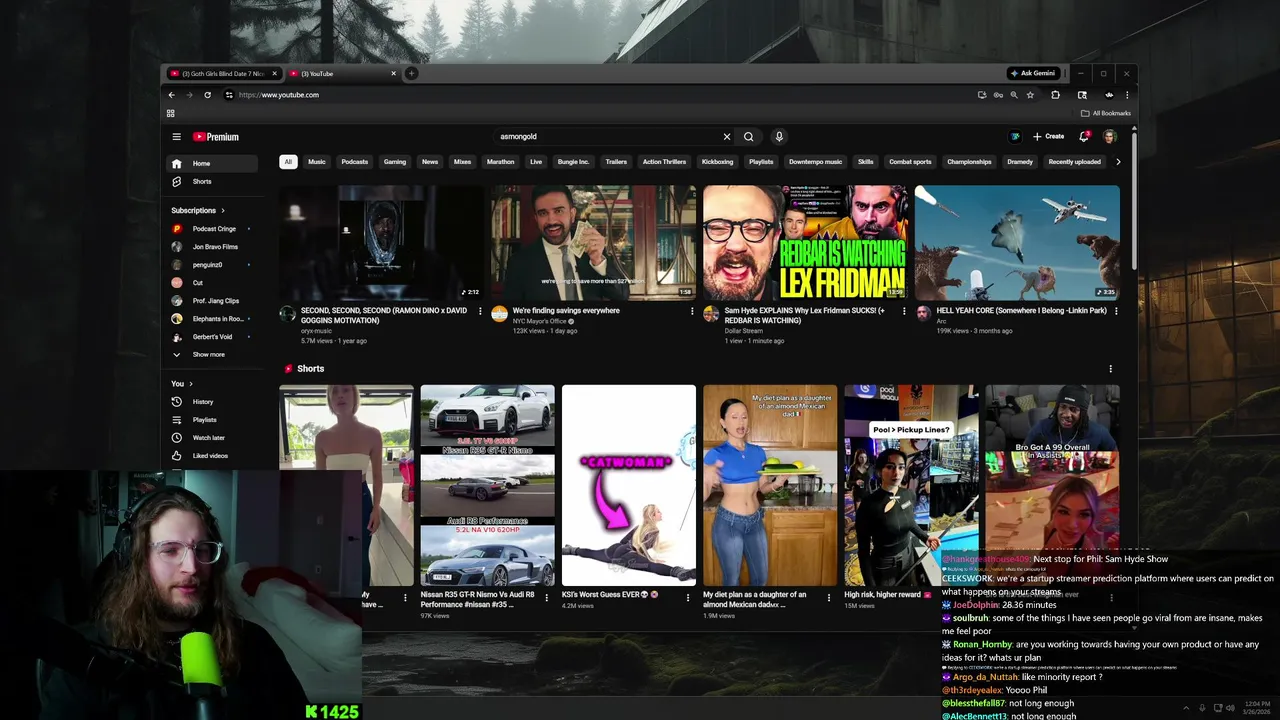The height and width of the screenshot is (720, 1280).
Task: Select the Recently uploaded filter chip
Action: coord(1074,162)
